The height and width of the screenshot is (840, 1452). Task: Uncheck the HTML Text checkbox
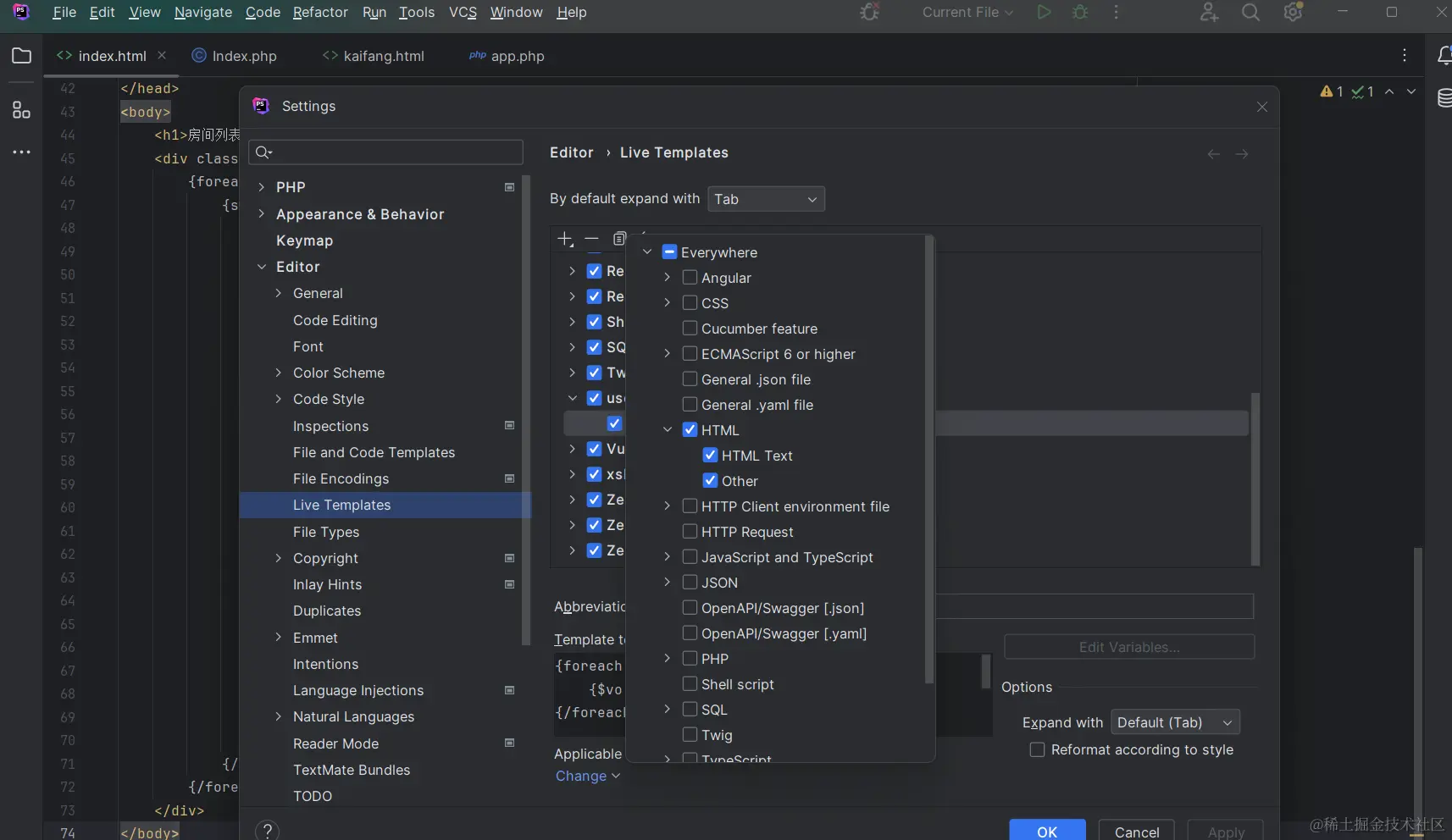coord(710,456)
